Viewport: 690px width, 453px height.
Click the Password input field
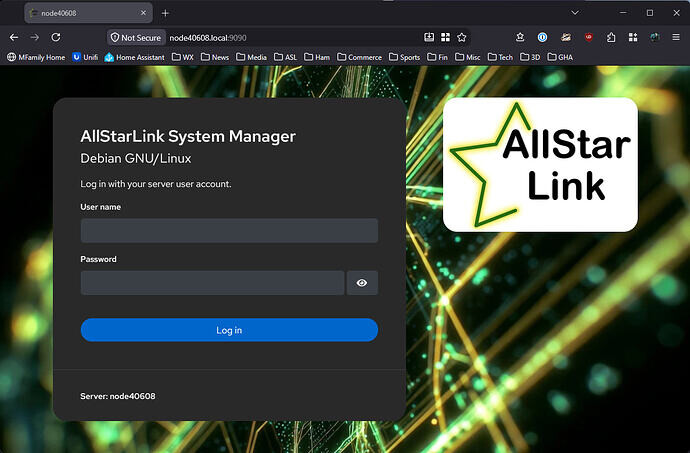click(213, 283)
